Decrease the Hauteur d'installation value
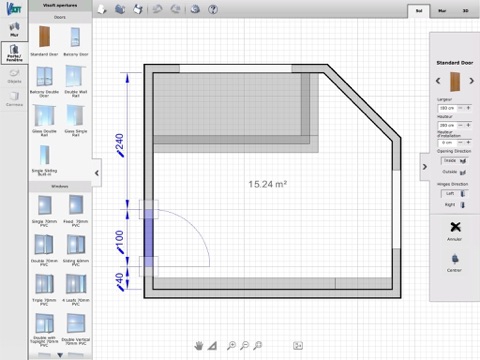Screen dimensions: 480x360 click(x=460, y=142)
